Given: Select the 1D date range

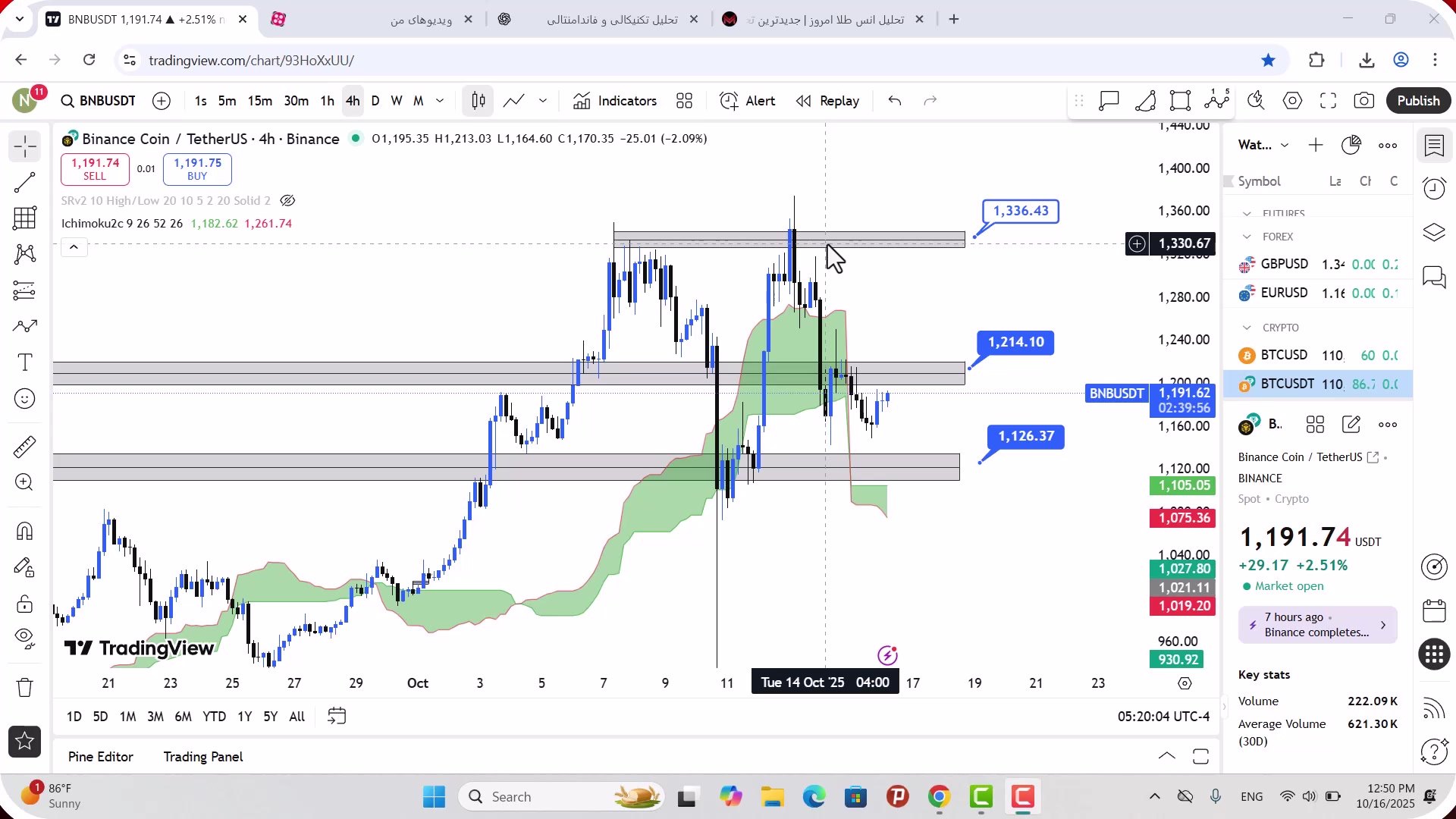Looking at the screenshot, I should coord(74,717).
